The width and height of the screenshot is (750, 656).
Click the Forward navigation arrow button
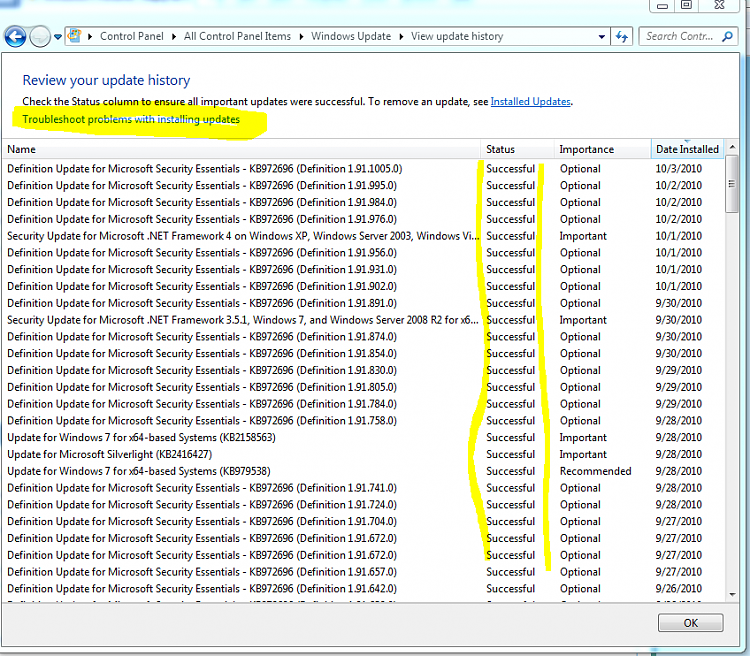40,36
